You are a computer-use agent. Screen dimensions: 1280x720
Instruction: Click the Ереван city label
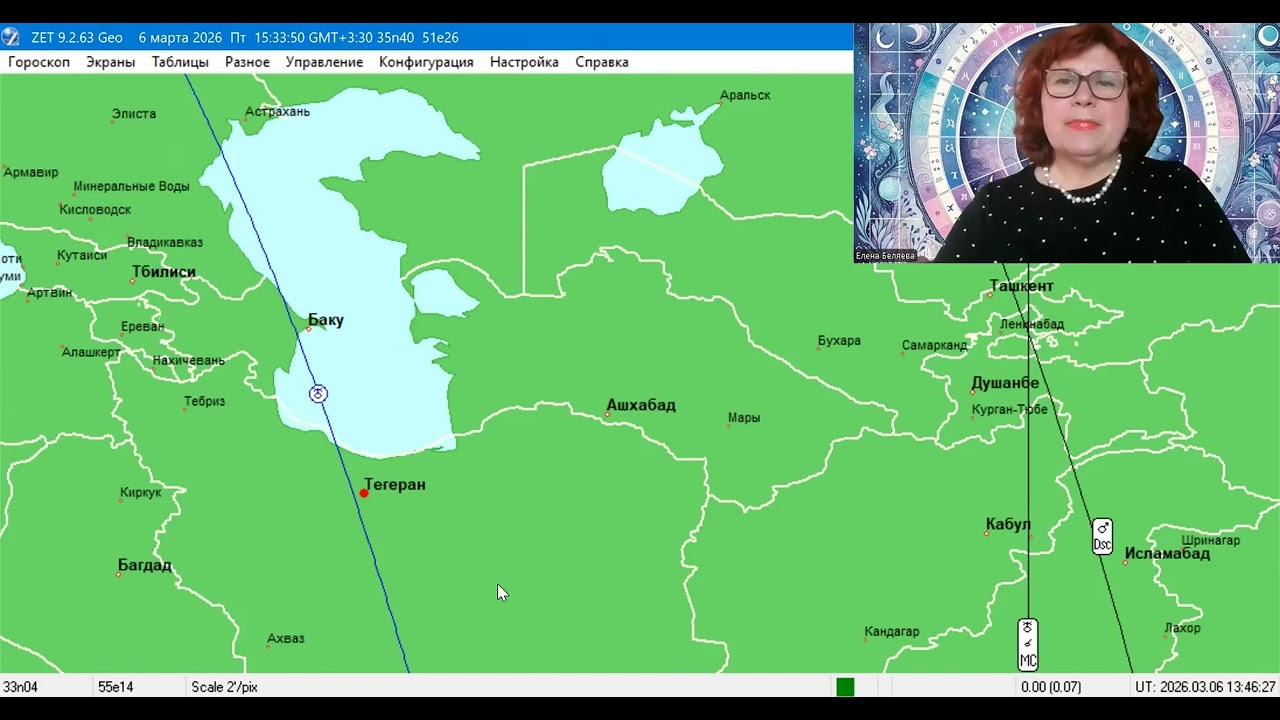[x=142, y=327]
